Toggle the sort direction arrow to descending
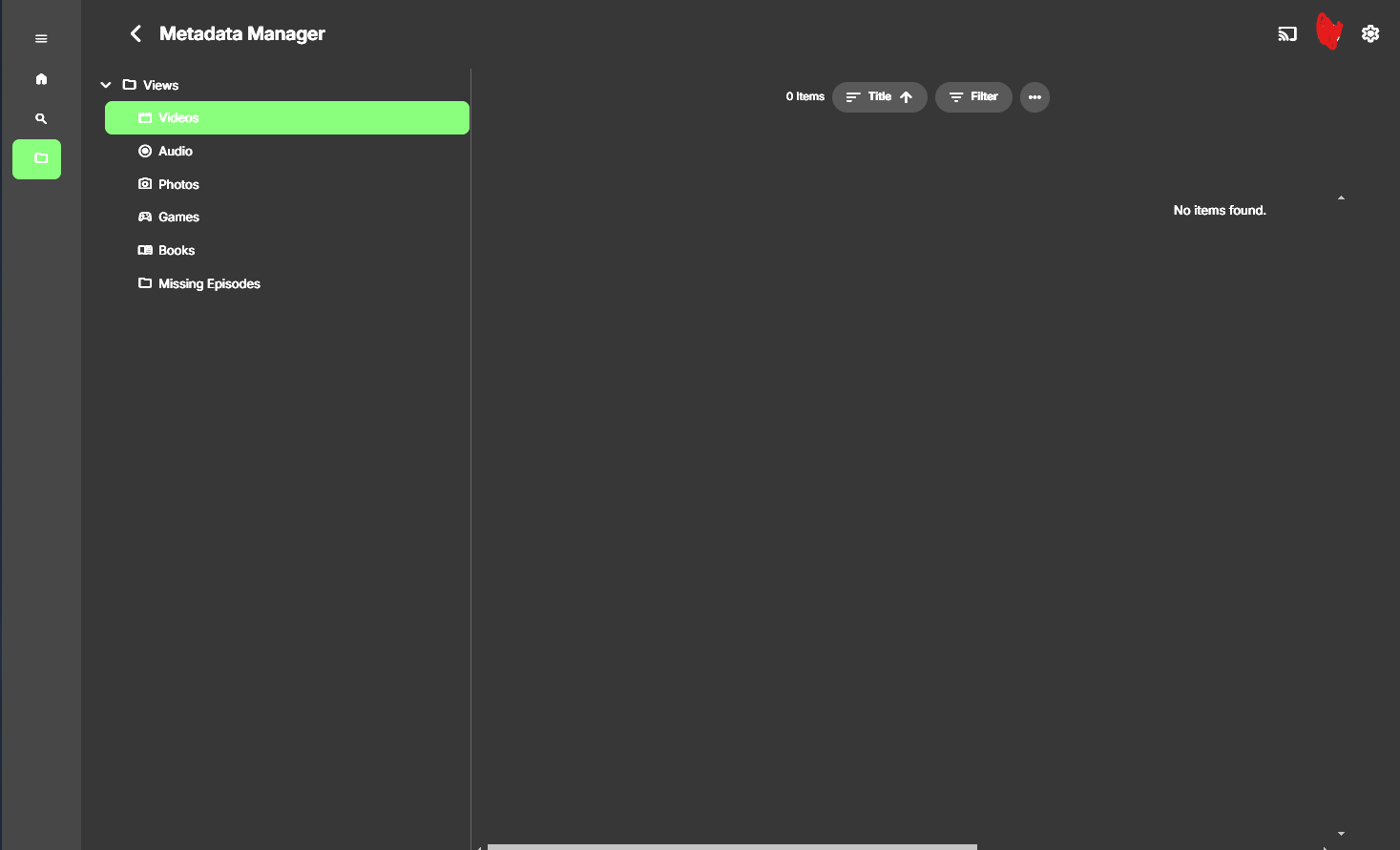 [908, 96]
